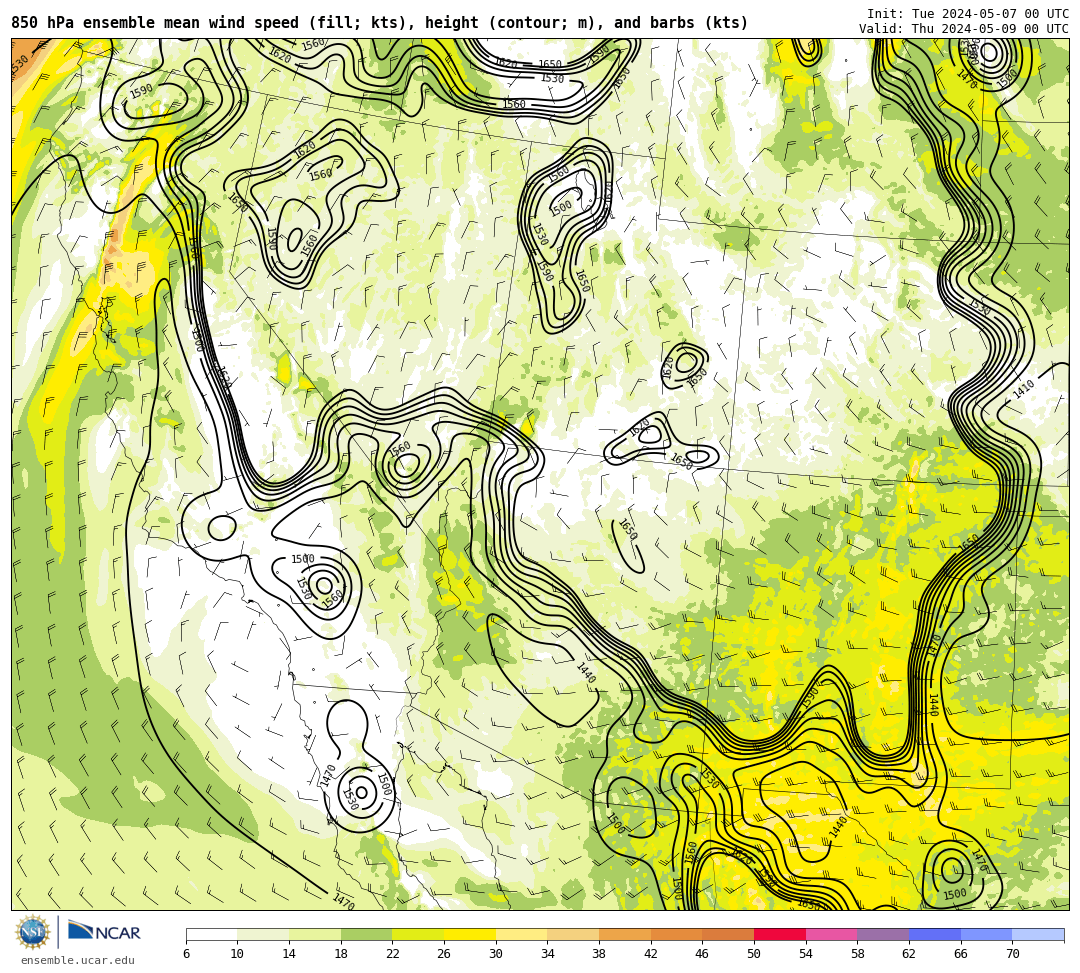The image size is (1080, 973).
Task: Click the colorbar tick label 42
Action: tap(651, 954)
